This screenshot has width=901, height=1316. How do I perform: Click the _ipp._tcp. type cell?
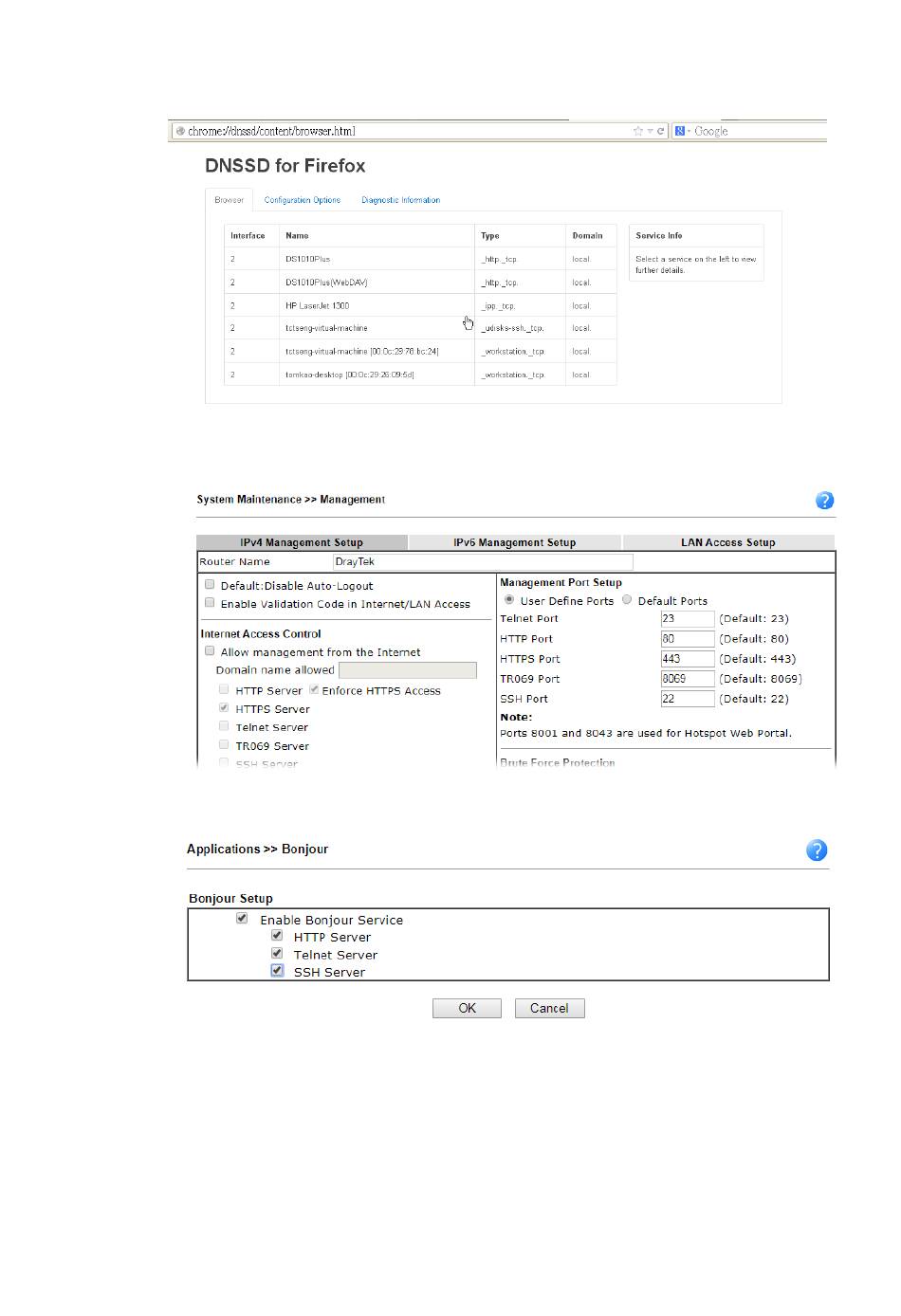coord(520,305)
